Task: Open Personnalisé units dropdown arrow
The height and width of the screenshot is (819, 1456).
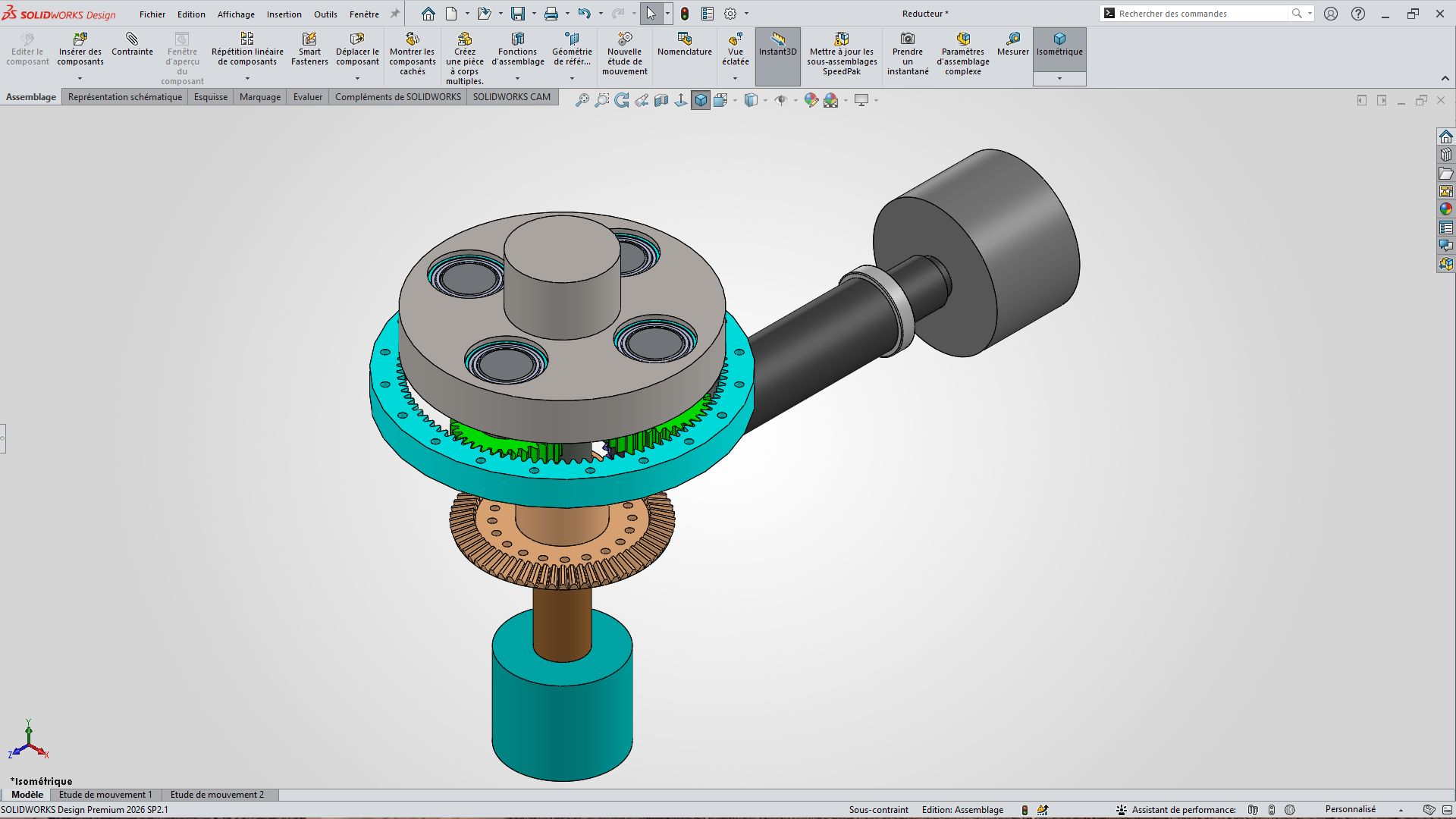Action: [1401, 810]
